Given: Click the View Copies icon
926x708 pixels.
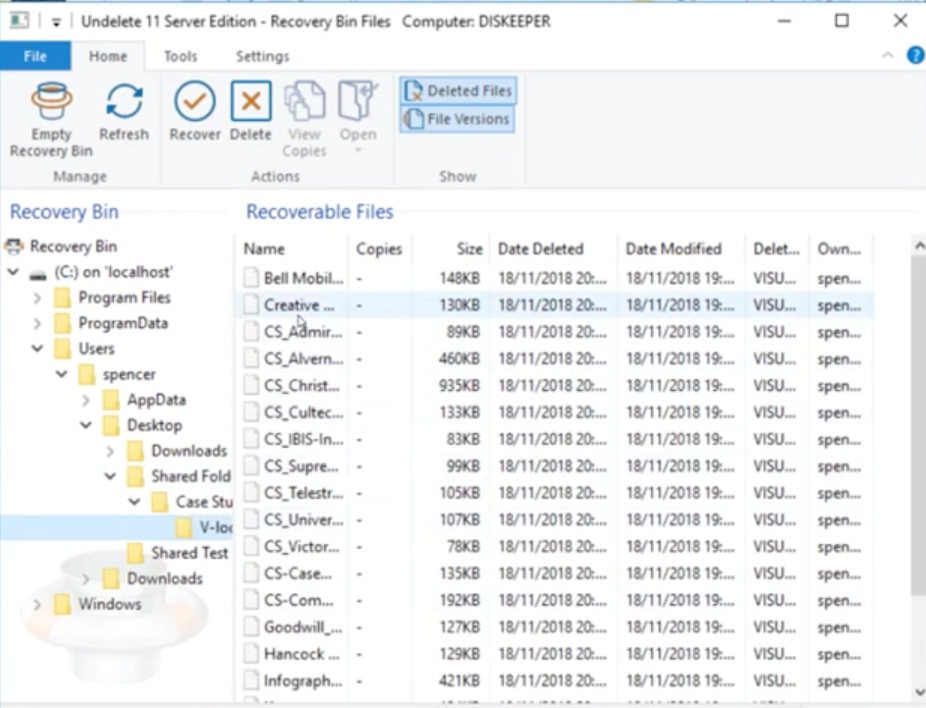Looking at the screenshot, I should 304,101.
